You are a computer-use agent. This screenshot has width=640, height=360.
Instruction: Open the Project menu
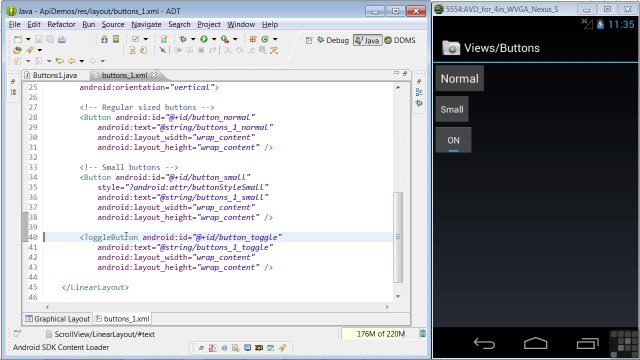209,24
